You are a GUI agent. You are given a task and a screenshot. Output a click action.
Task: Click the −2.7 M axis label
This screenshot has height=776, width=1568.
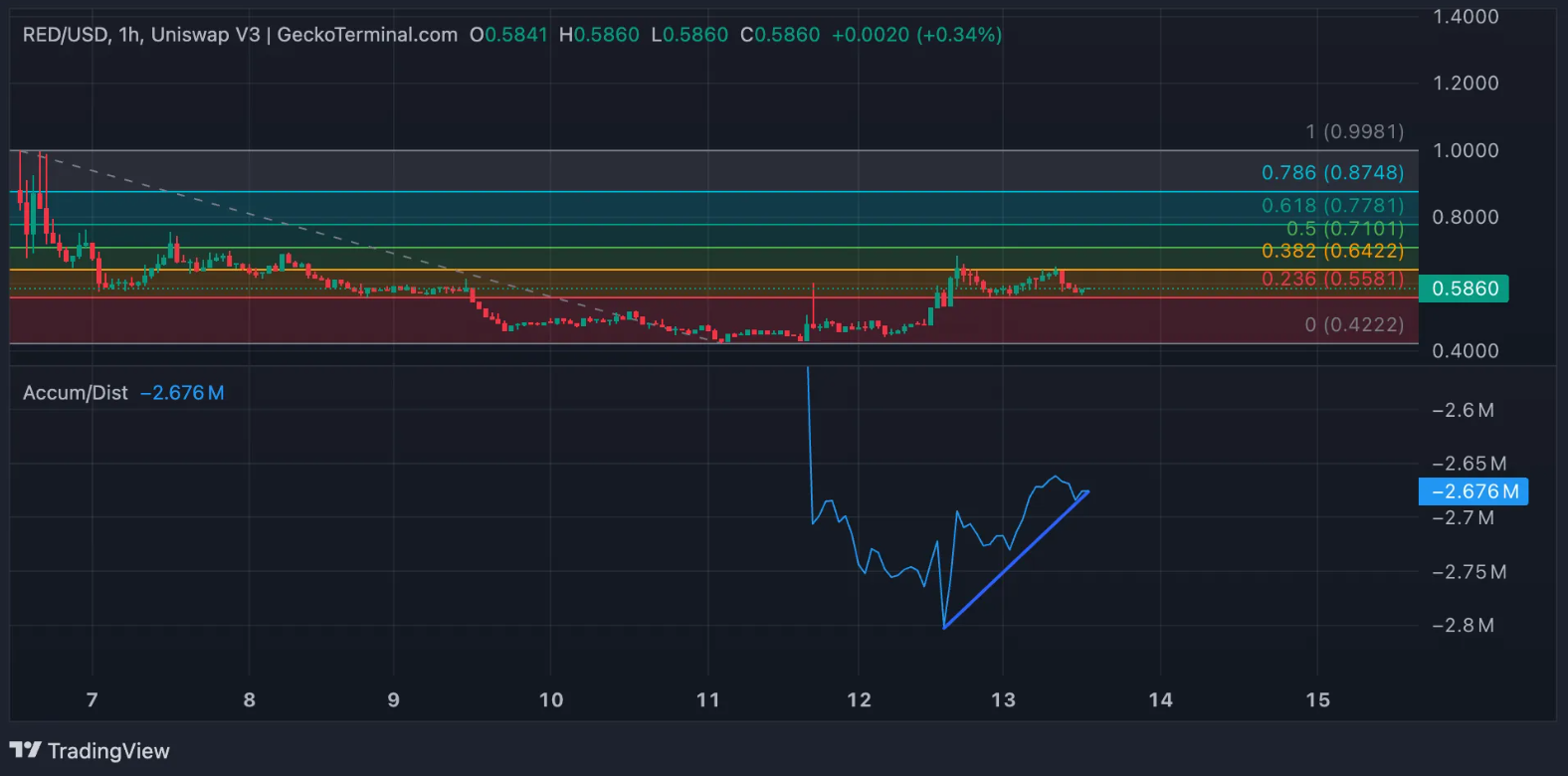coord(1463,517)
